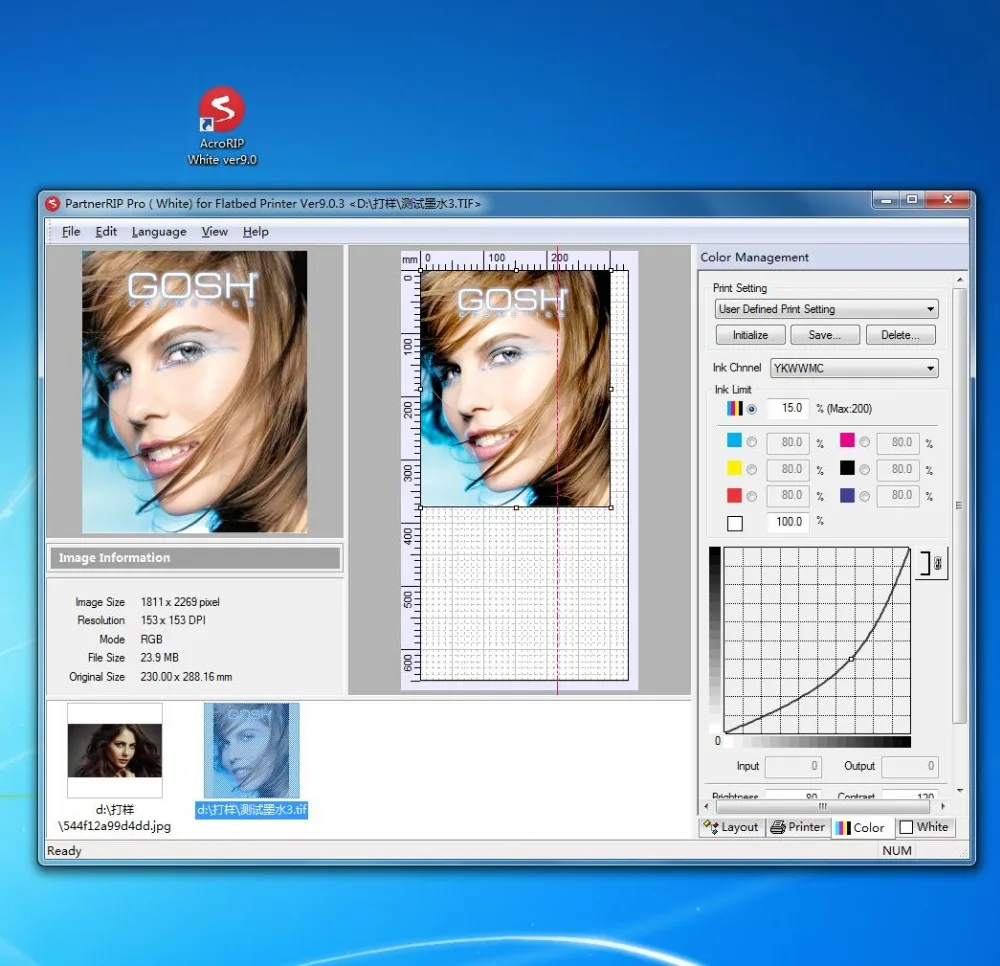Select the red ink limit radio button
This screenshot has width=1000, height=966.
(x=752, y=496)
